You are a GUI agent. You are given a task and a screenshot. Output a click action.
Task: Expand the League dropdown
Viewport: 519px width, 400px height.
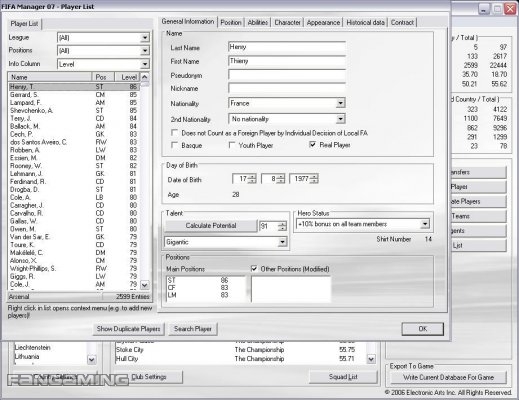(145, 38)
